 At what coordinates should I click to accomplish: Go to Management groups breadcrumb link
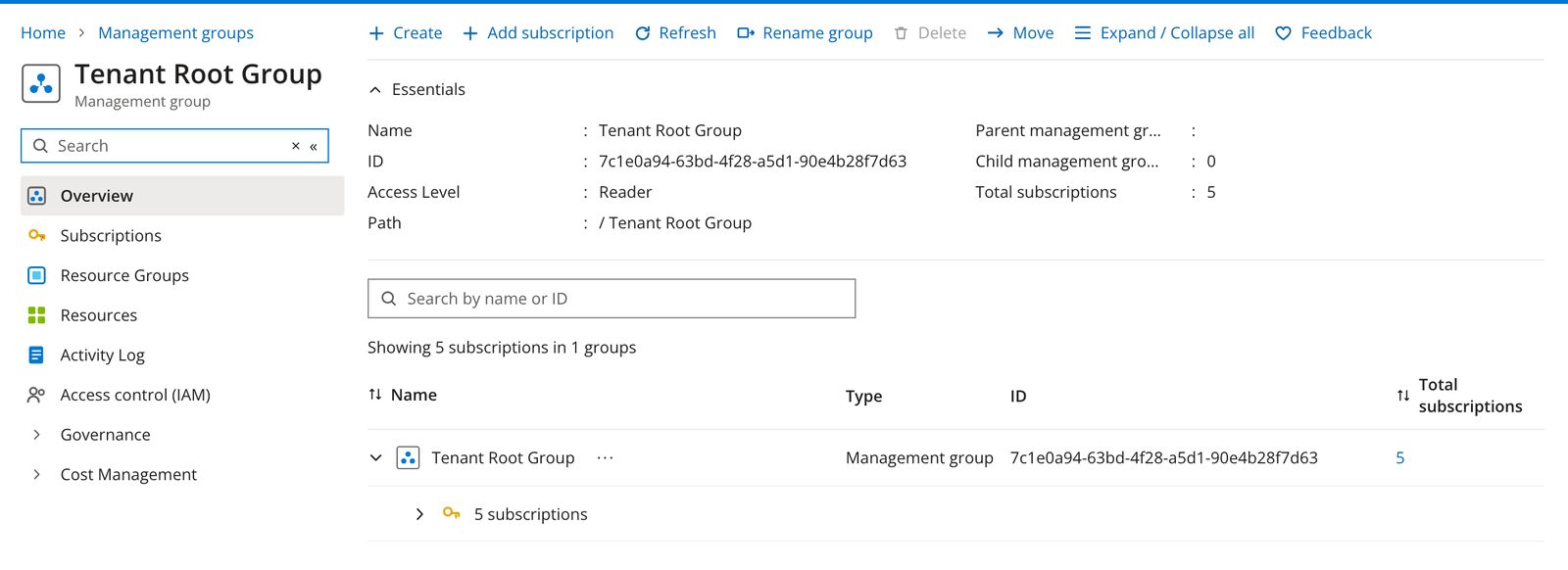175,33
